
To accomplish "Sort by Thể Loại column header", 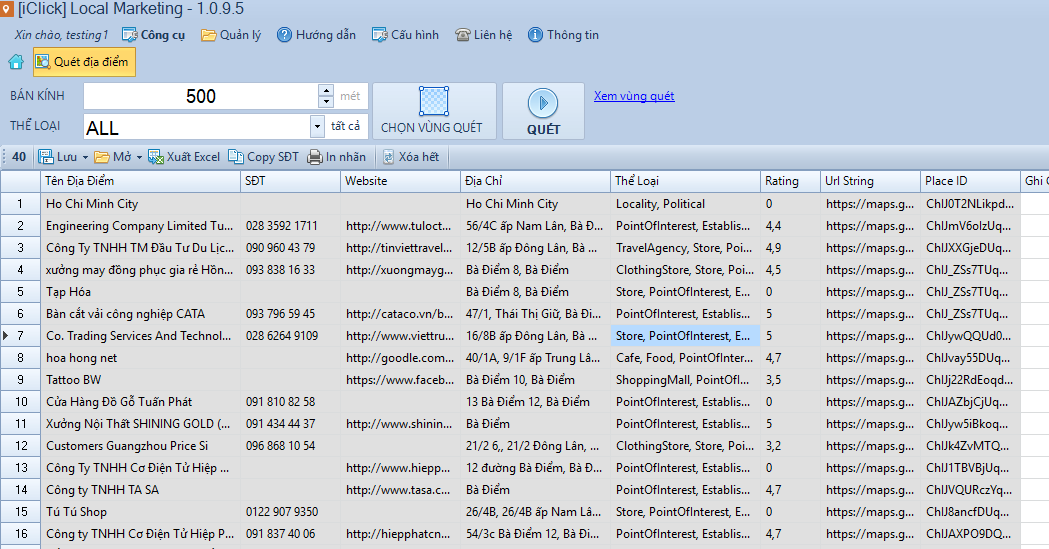I will point(685,181).
